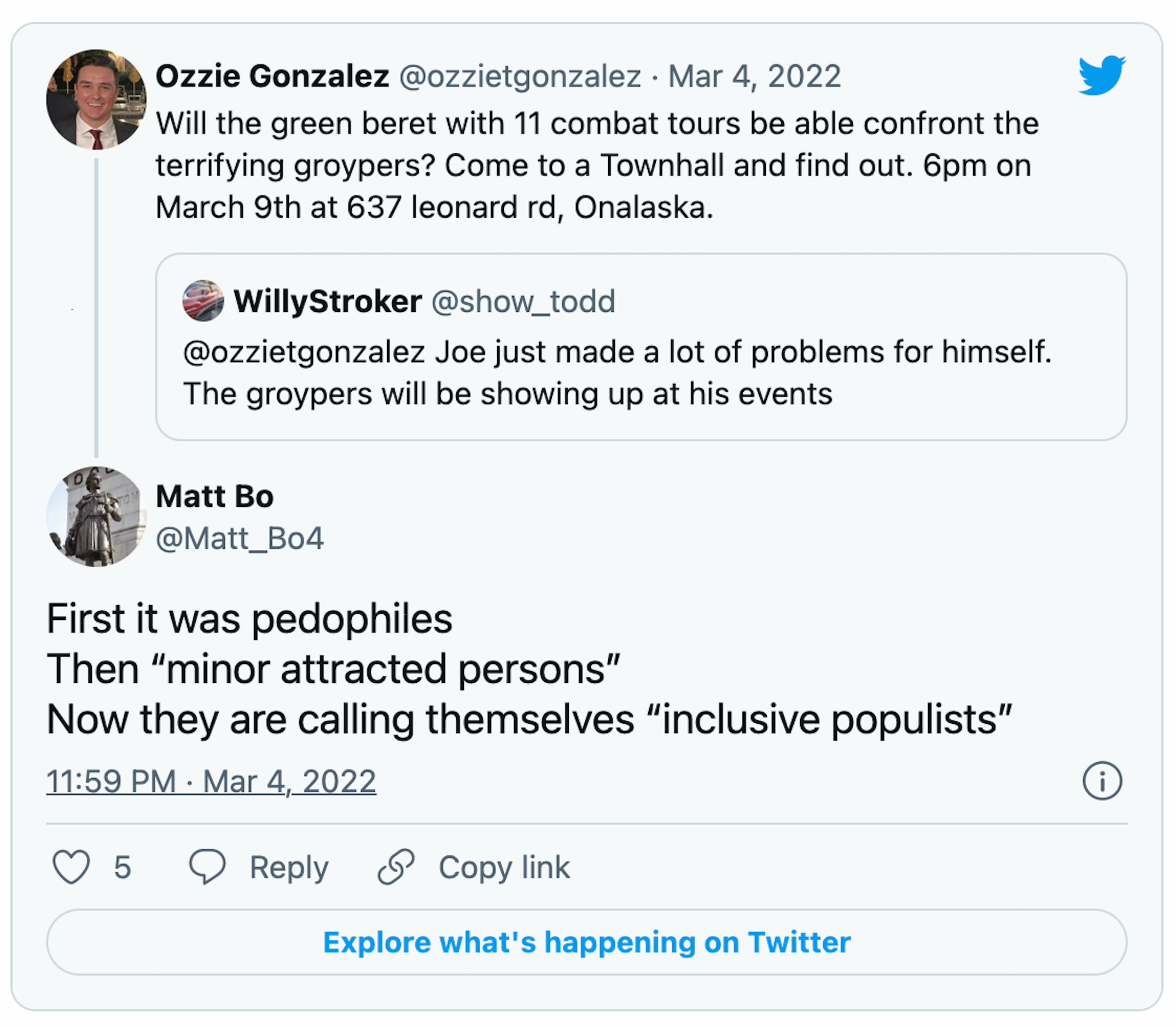Image resolution: width=1176 pixels, height=1027 pixels.
Task: Open the @ozzietgonzalez handle in header
Action: [519, 76]
